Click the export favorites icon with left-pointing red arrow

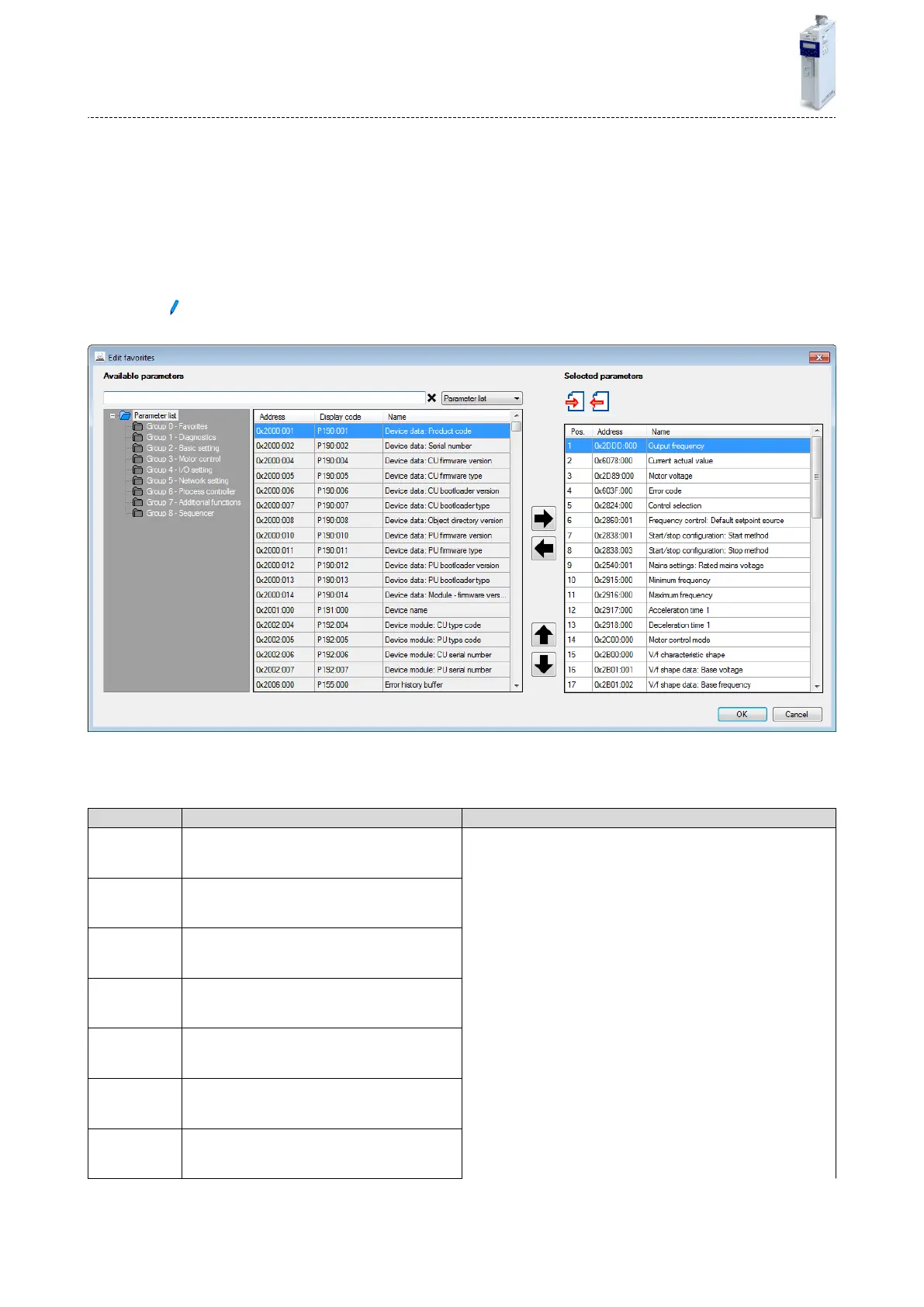coord(600,401)
